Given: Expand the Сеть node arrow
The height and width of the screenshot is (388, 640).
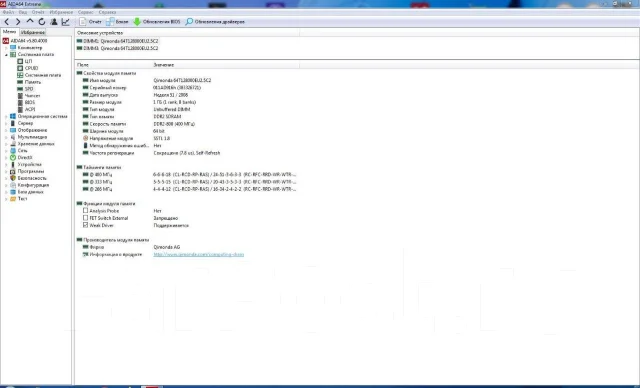Looking at the screenshot, I should tap(6, 151).
